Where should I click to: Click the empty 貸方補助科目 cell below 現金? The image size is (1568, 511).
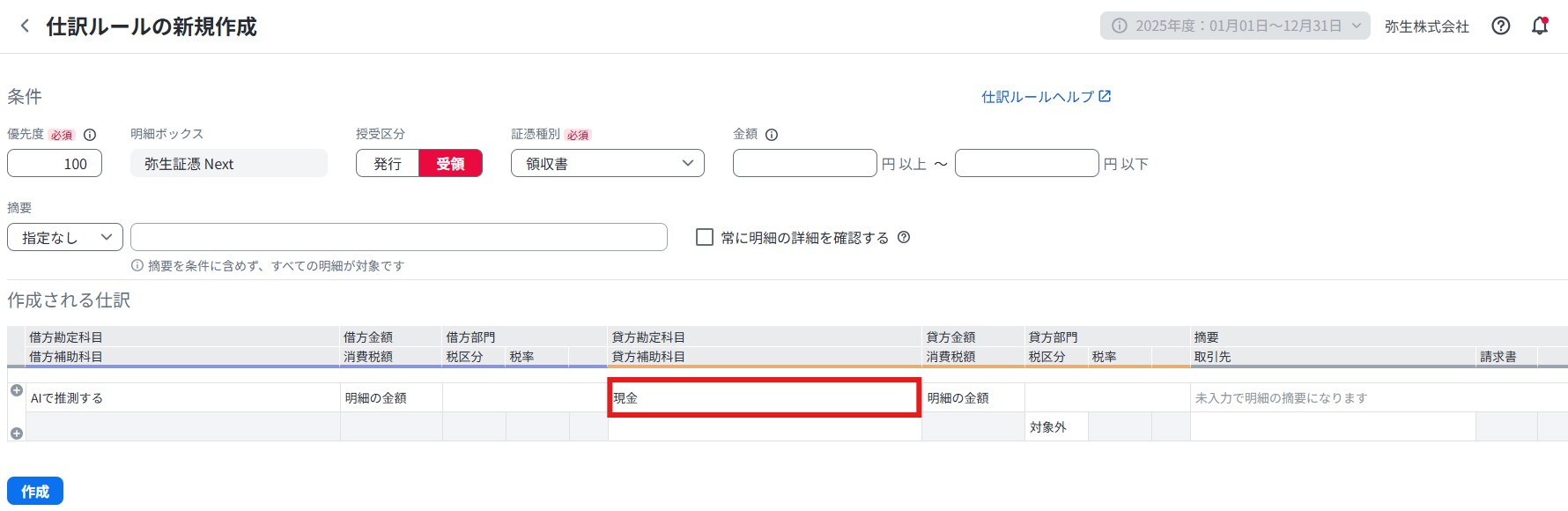(x=765, y=427)
